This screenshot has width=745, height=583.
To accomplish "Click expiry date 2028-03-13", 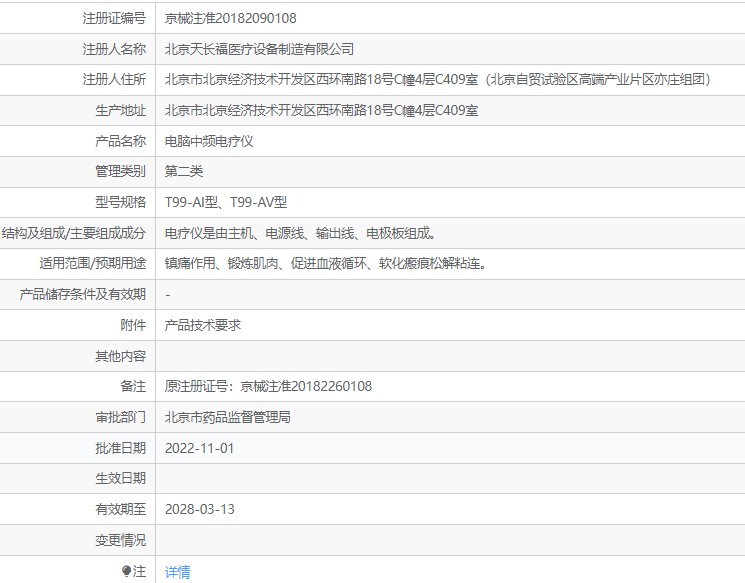I will click(x=200, y=509).
